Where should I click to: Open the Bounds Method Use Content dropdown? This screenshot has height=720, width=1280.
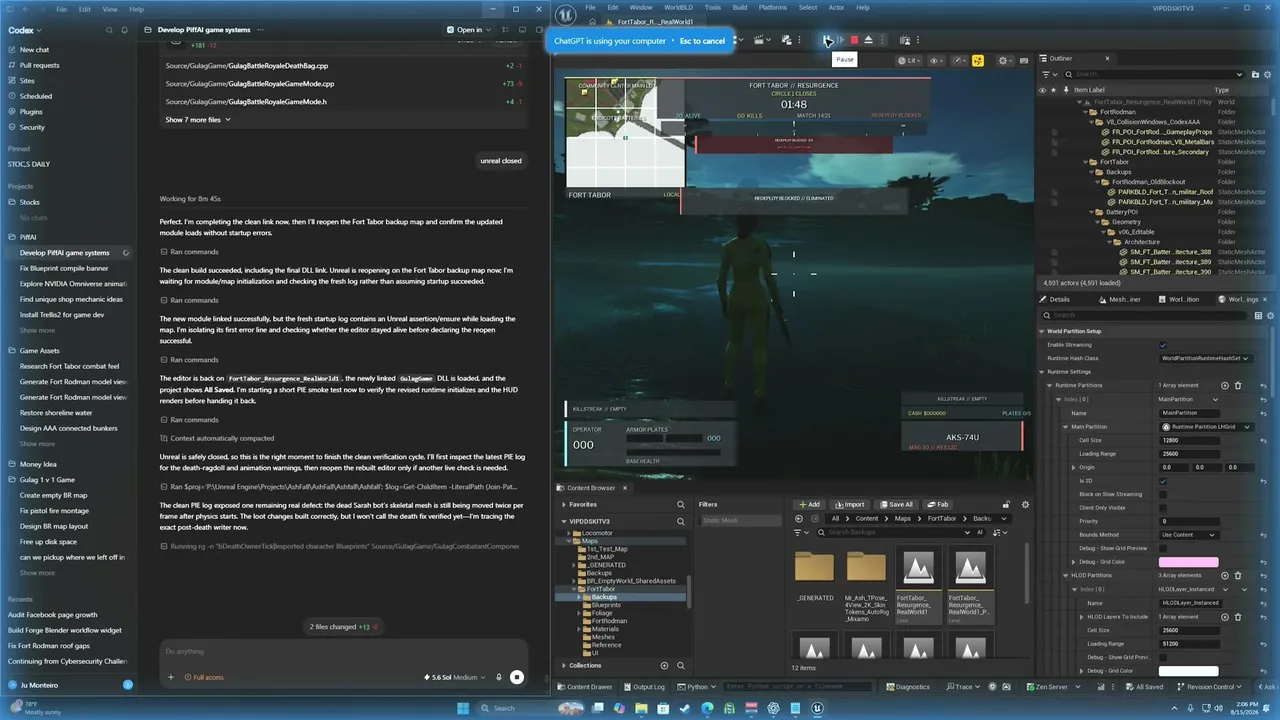[1190, 535]
